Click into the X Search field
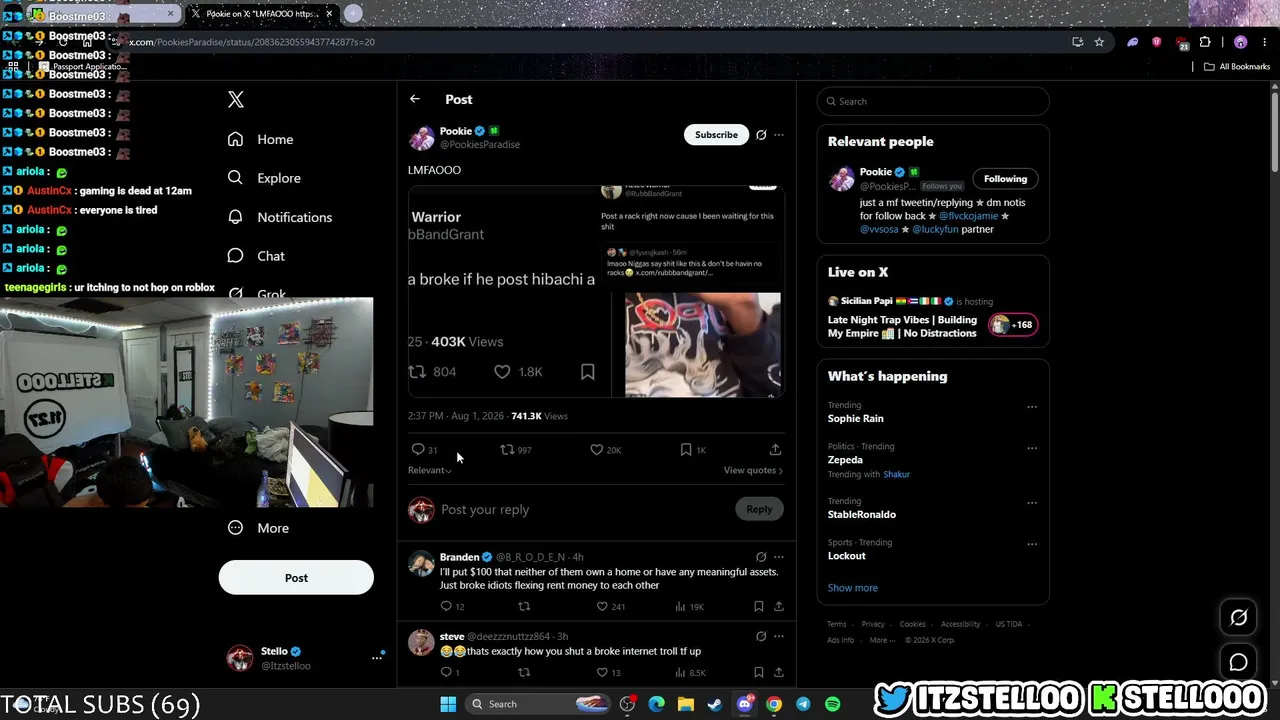This screenshot has width=1280, height=720. (x=933, y=101)
